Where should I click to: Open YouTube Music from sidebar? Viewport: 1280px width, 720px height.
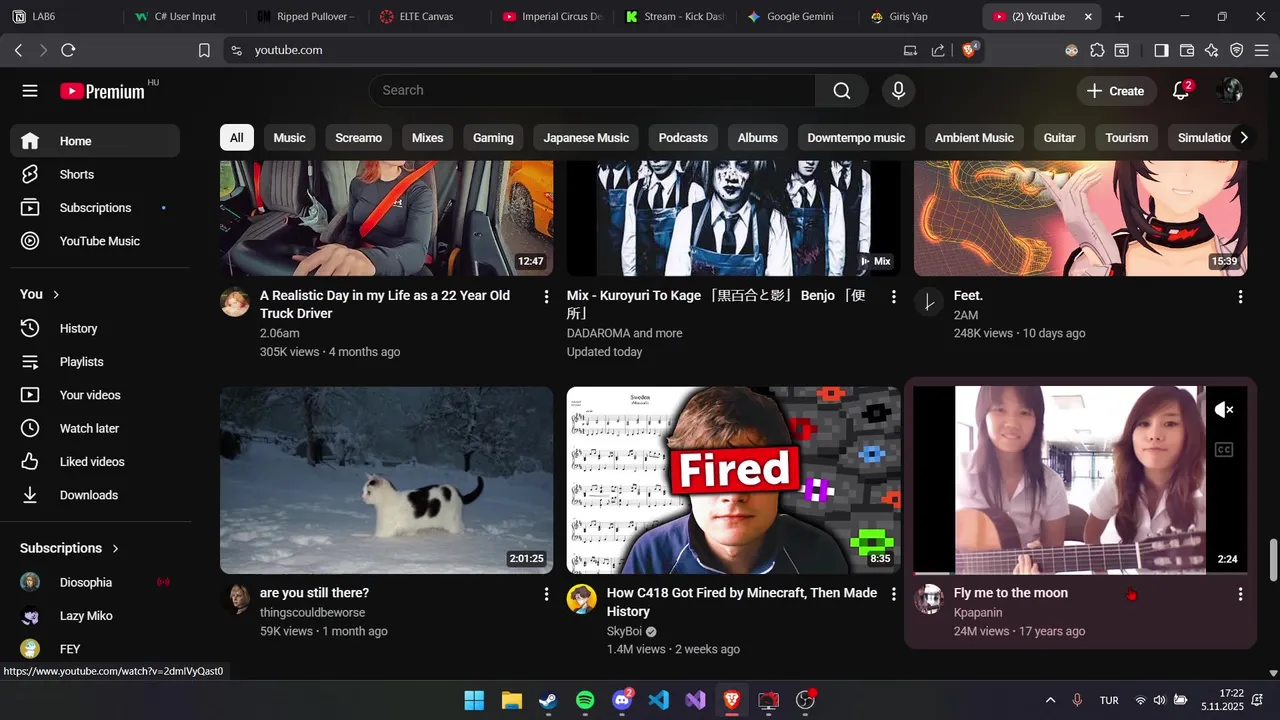coord(95,241)
